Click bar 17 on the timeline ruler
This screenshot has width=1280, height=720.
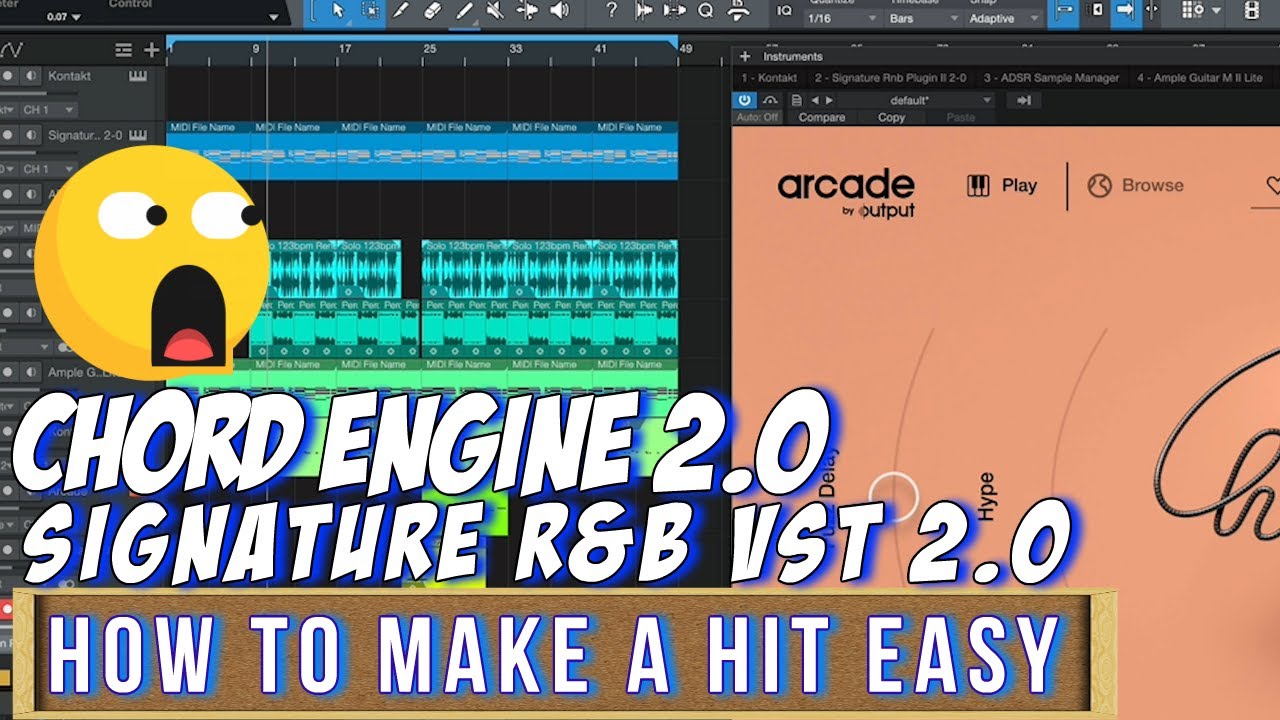(x=345, y=49)
